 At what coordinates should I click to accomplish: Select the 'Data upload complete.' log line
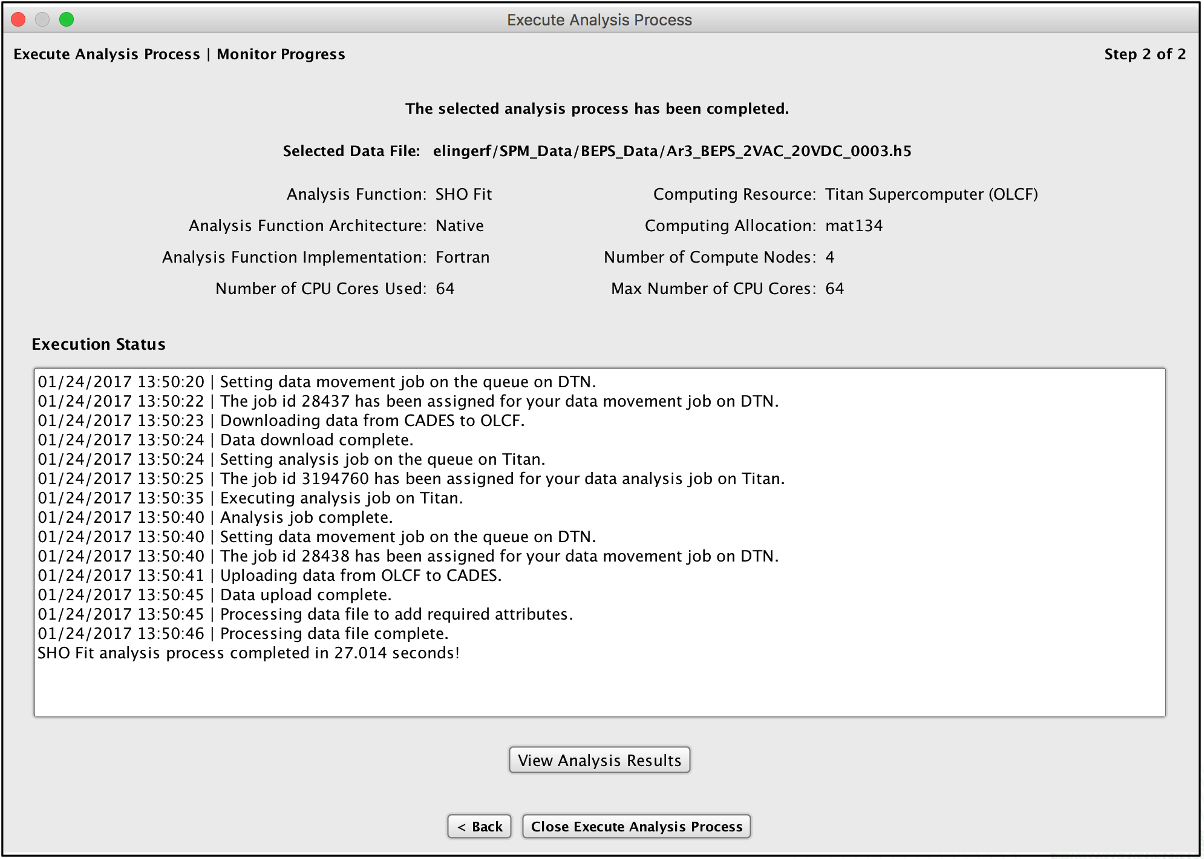pos(215,595)
